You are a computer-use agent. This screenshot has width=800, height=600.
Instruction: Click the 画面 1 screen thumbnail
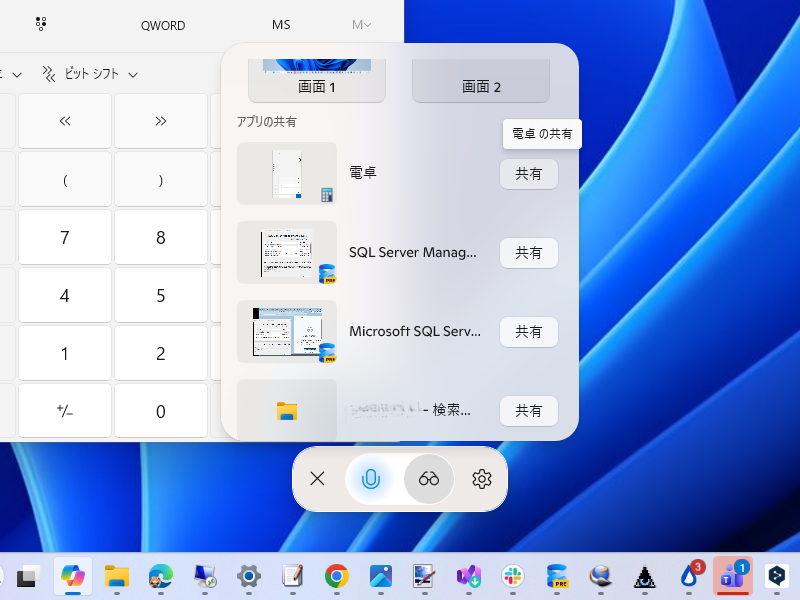click(318, 65)
